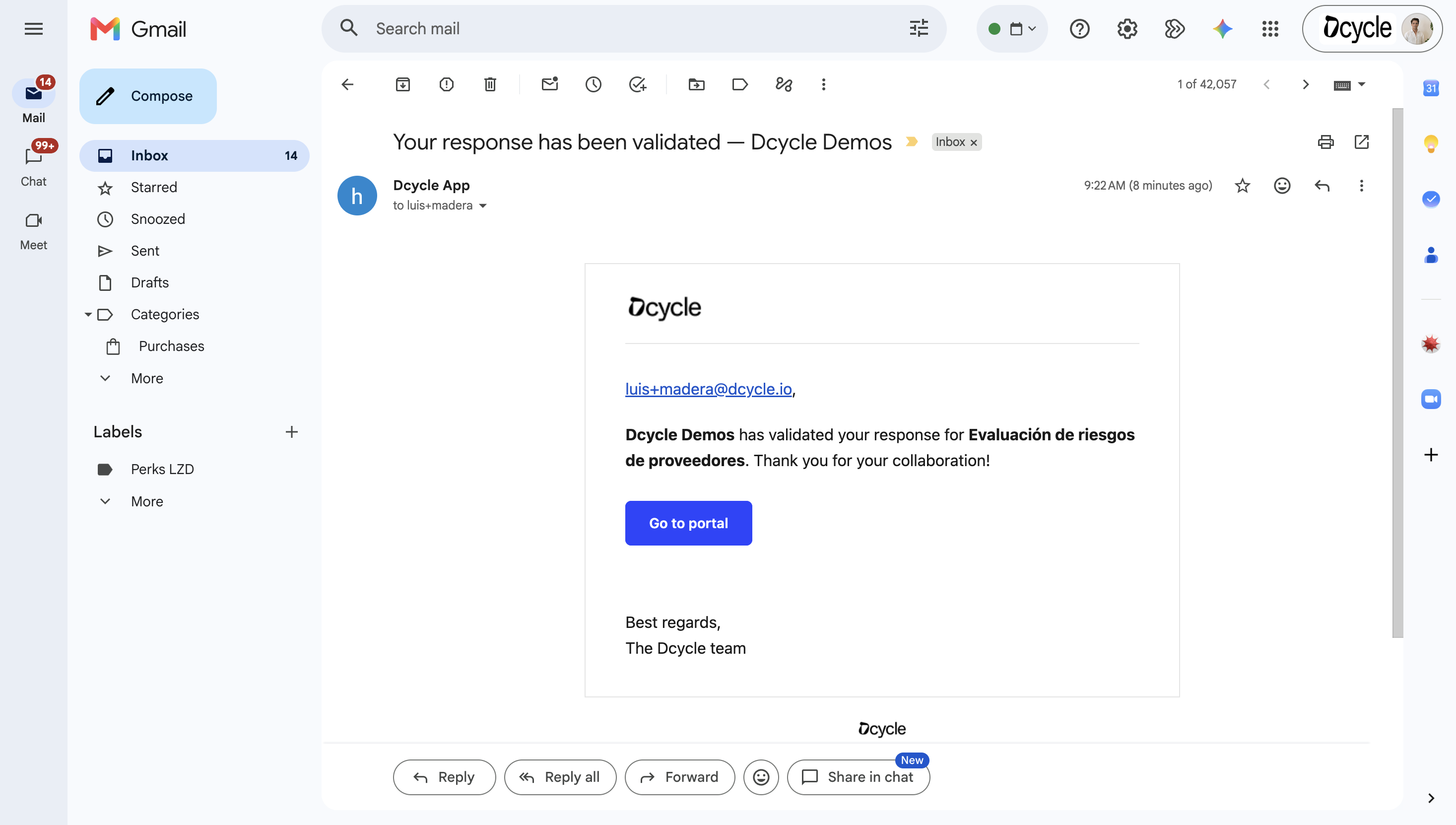This screenshot has width=1456, height=825.
Task: Expand More under Perks LZD label
Action: click(x=147, y=501)
